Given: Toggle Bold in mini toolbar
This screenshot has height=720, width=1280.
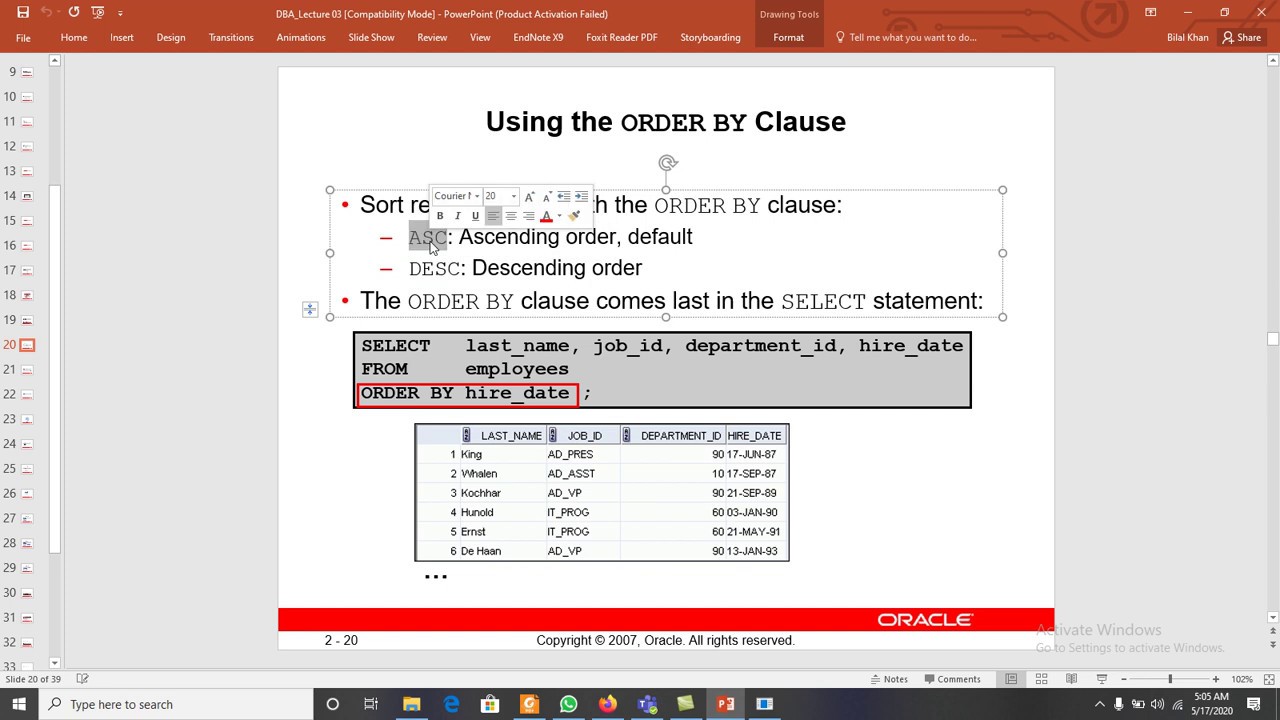Looking at the screenshot, I should point(440,216).
